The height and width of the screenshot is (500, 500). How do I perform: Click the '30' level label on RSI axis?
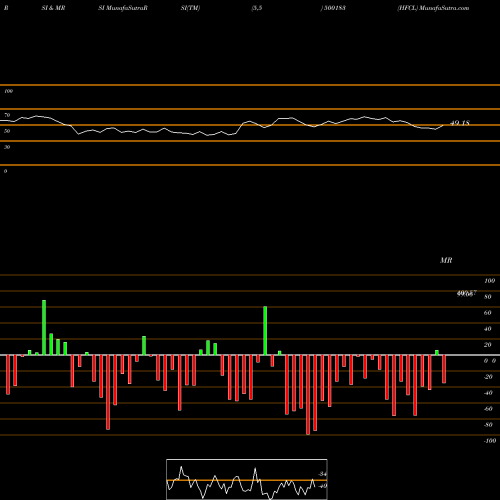(x=7, y=147)
